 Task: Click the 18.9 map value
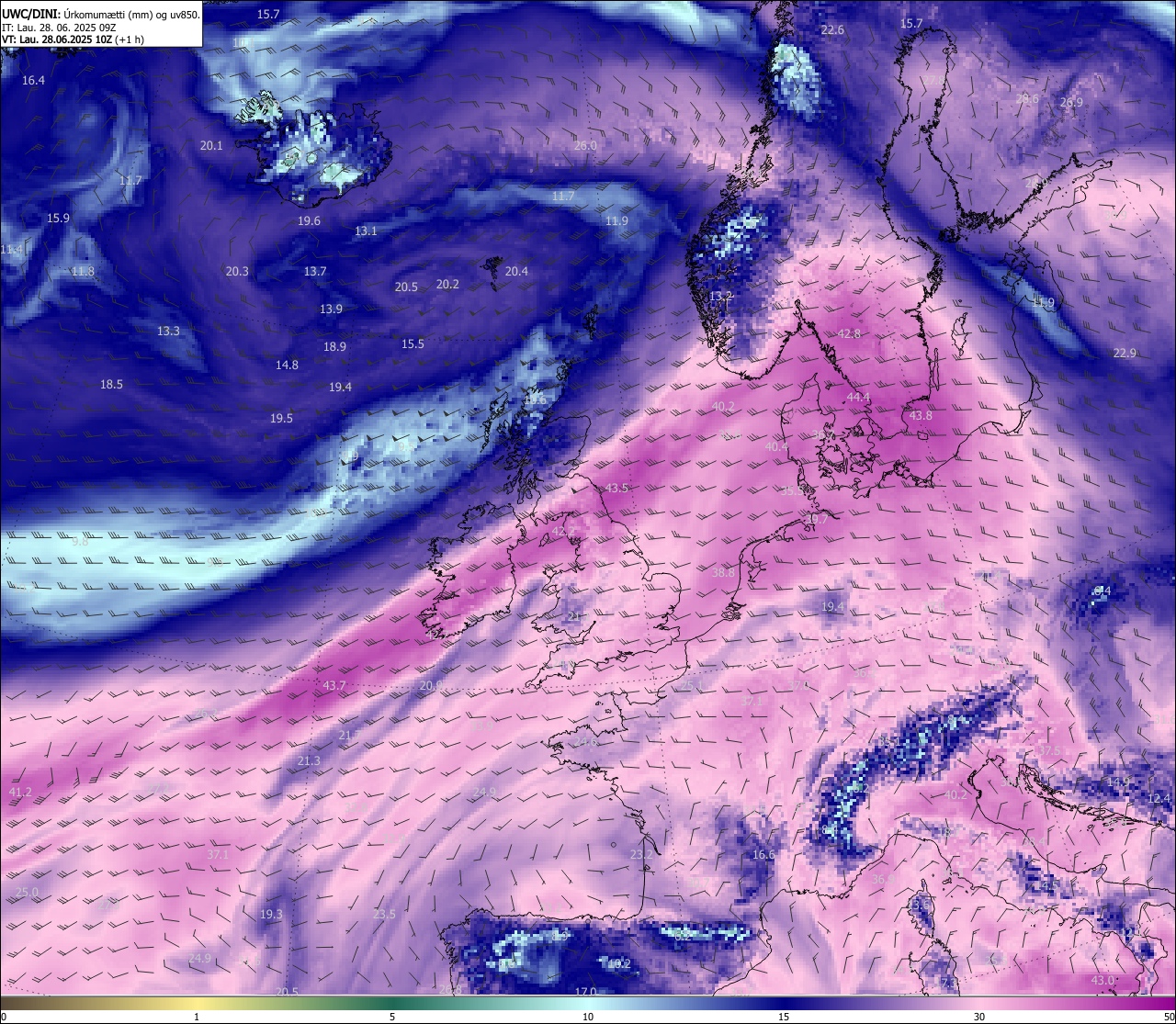click(x=334, y=347)
